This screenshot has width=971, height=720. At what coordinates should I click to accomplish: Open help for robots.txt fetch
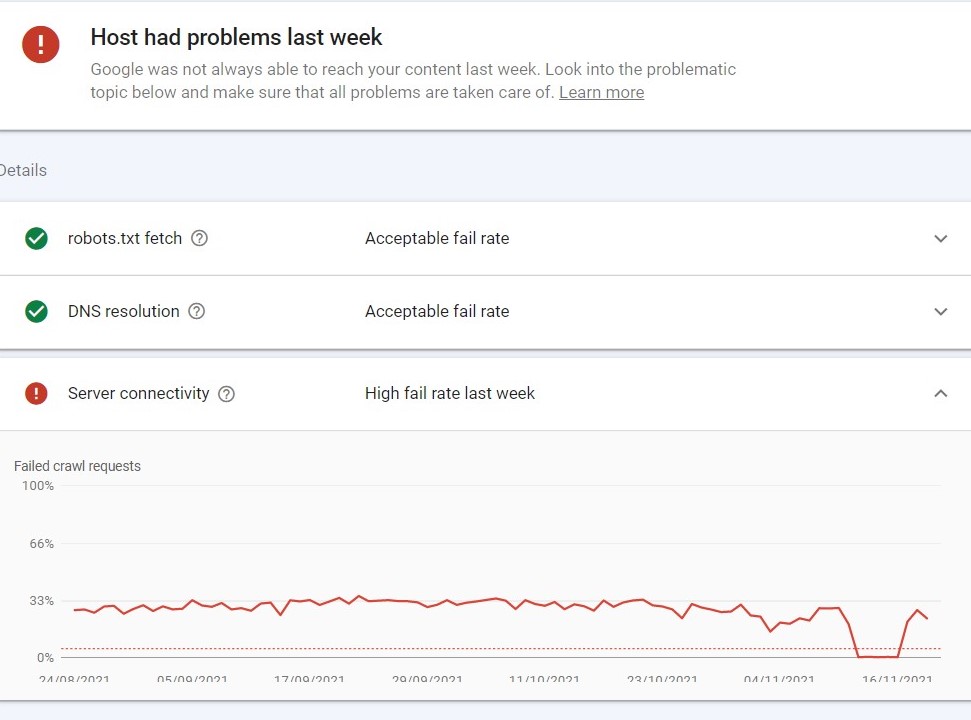[199, 238]
